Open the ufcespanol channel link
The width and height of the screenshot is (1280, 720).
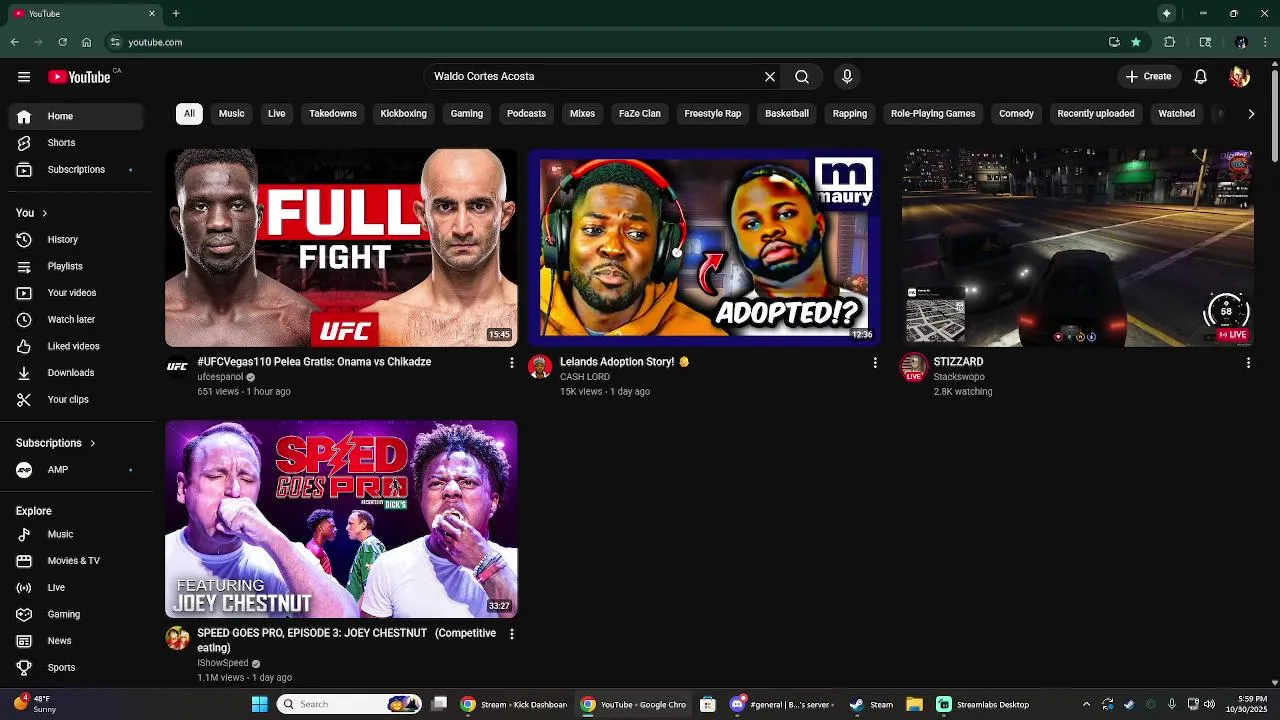click(220, 377)
